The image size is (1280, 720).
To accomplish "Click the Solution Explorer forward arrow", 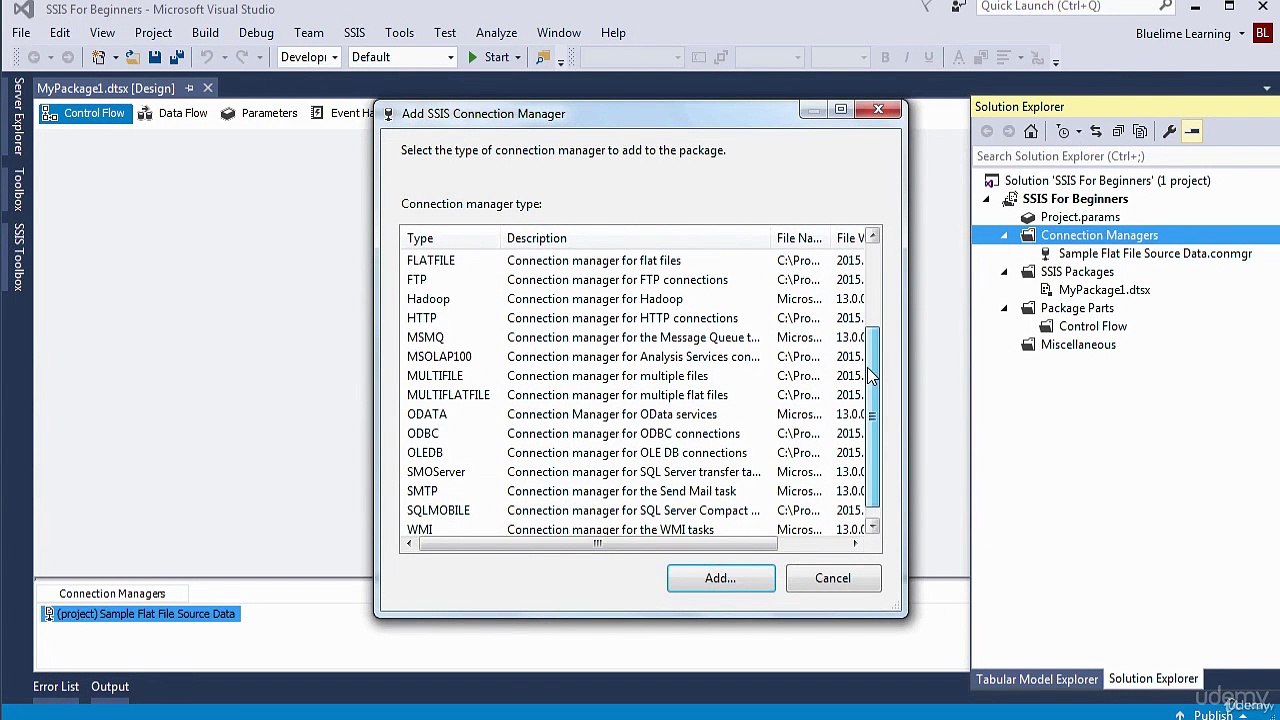I will pyautogui.click(x=1009, y=131).
